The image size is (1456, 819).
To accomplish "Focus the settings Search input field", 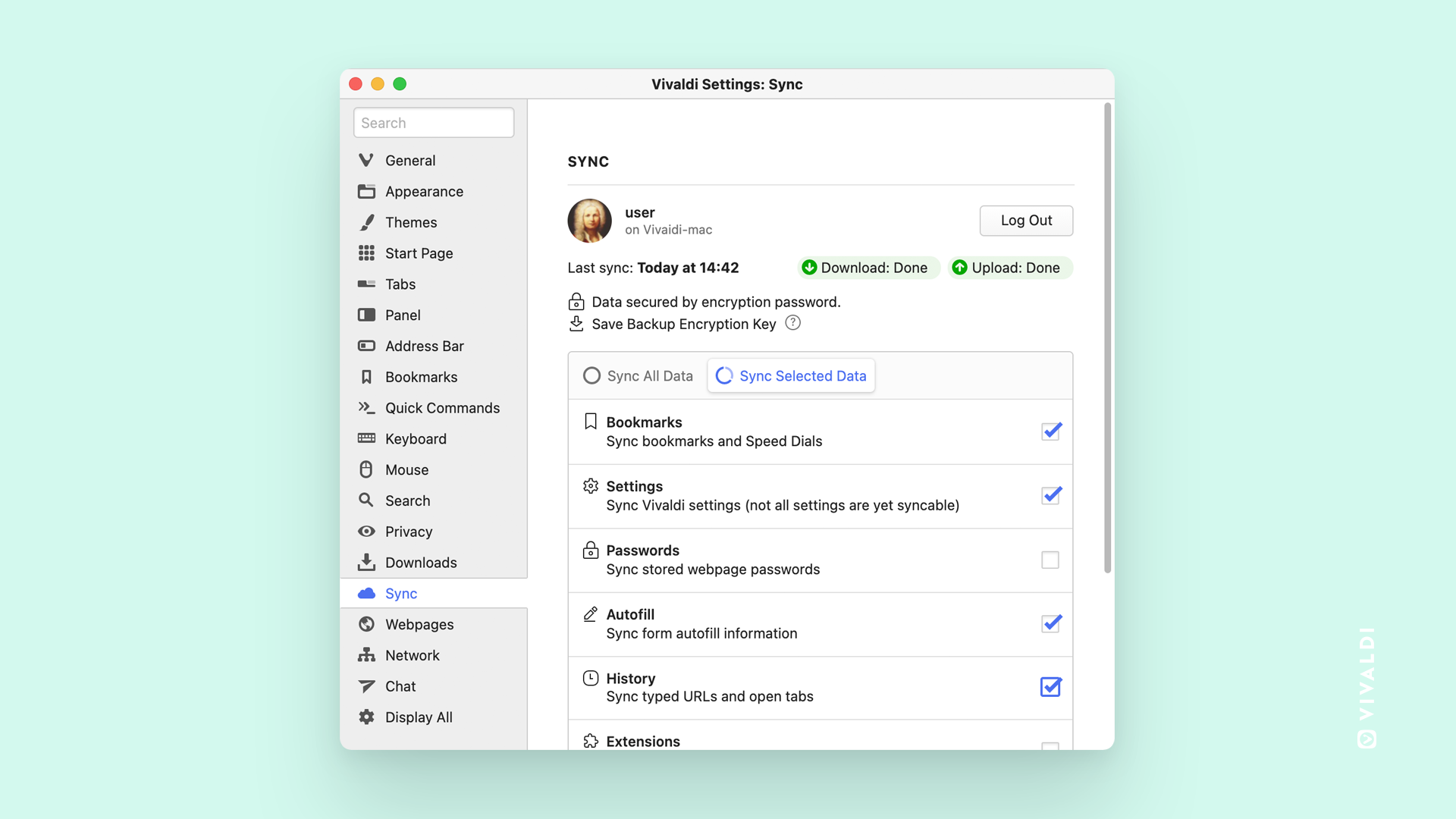I will [x=434, y=123].
